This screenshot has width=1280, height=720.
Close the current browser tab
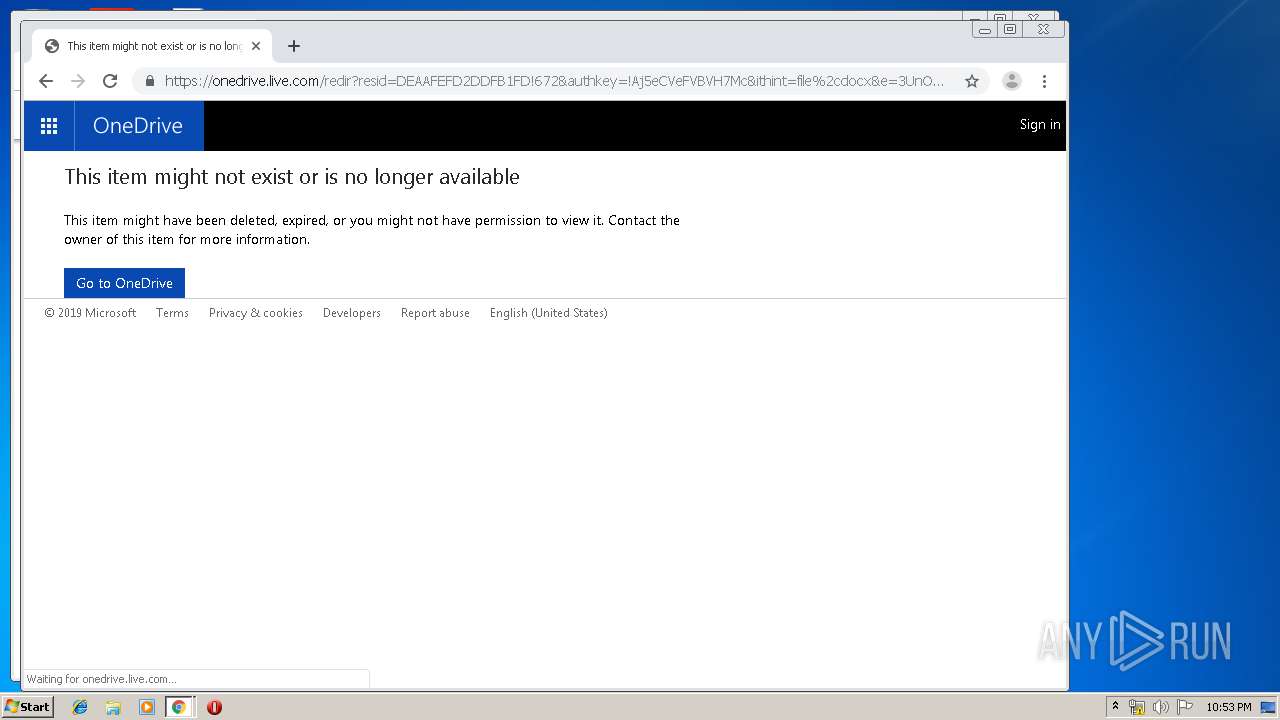tap(256, 46)
